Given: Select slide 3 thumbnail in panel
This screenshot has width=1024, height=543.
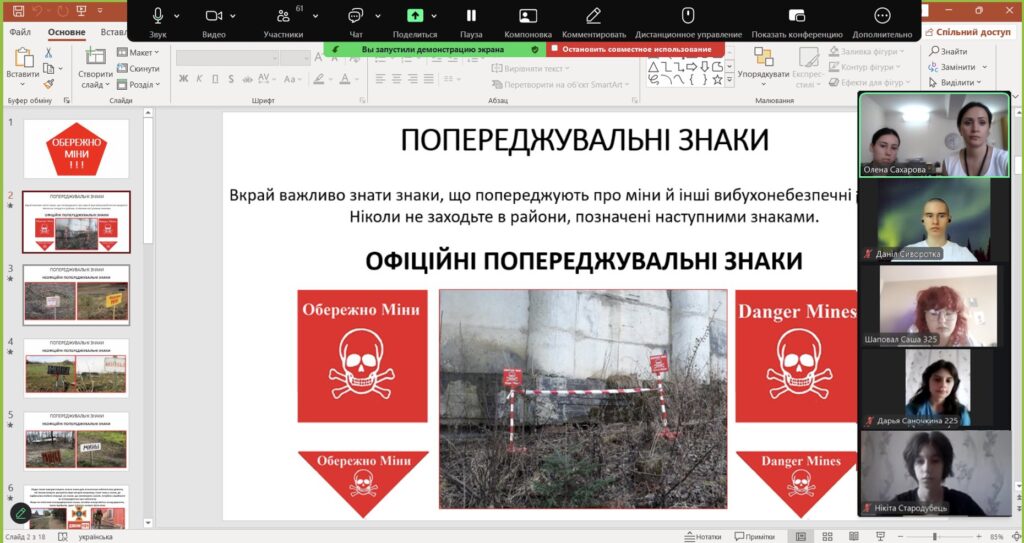Looking at the screenshot, I should (76, 293).
